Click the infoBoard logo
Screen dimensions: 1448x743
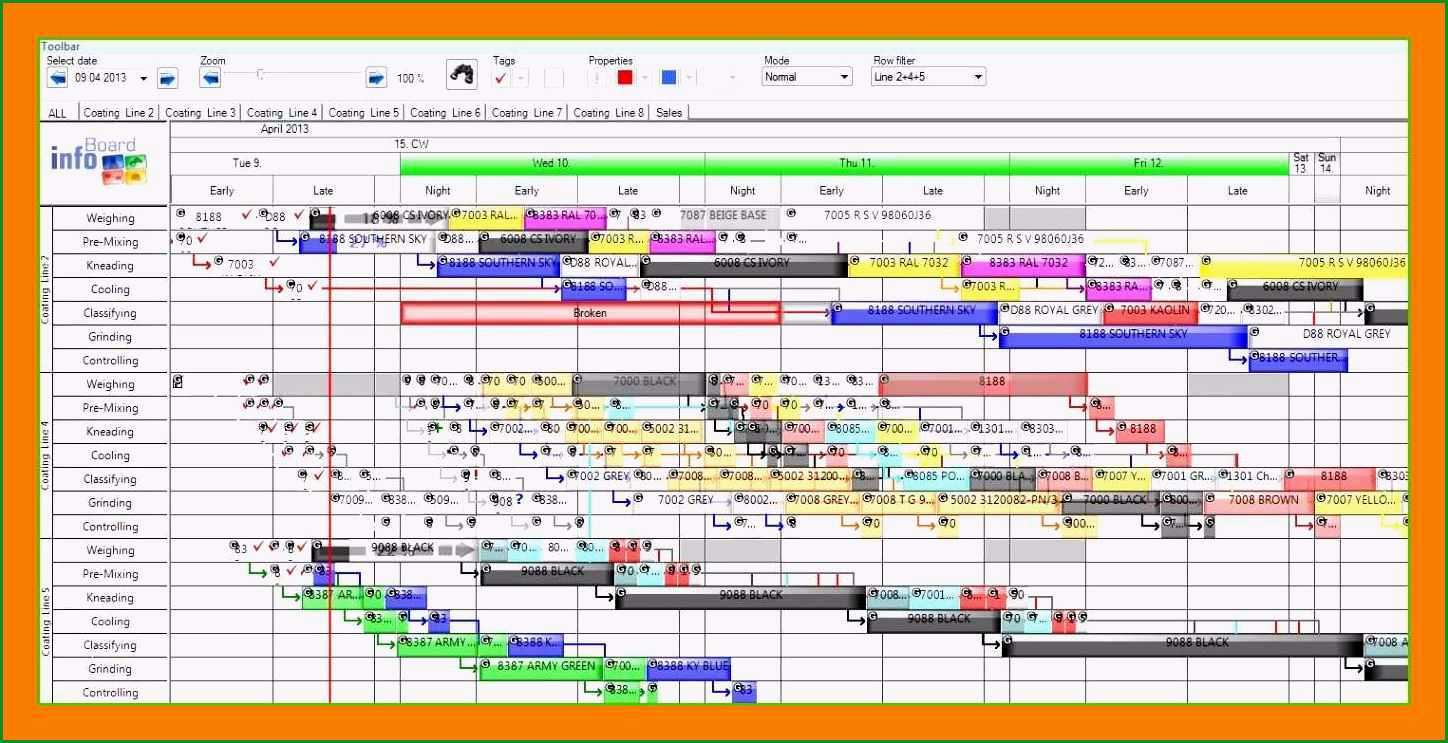(99, 161)
